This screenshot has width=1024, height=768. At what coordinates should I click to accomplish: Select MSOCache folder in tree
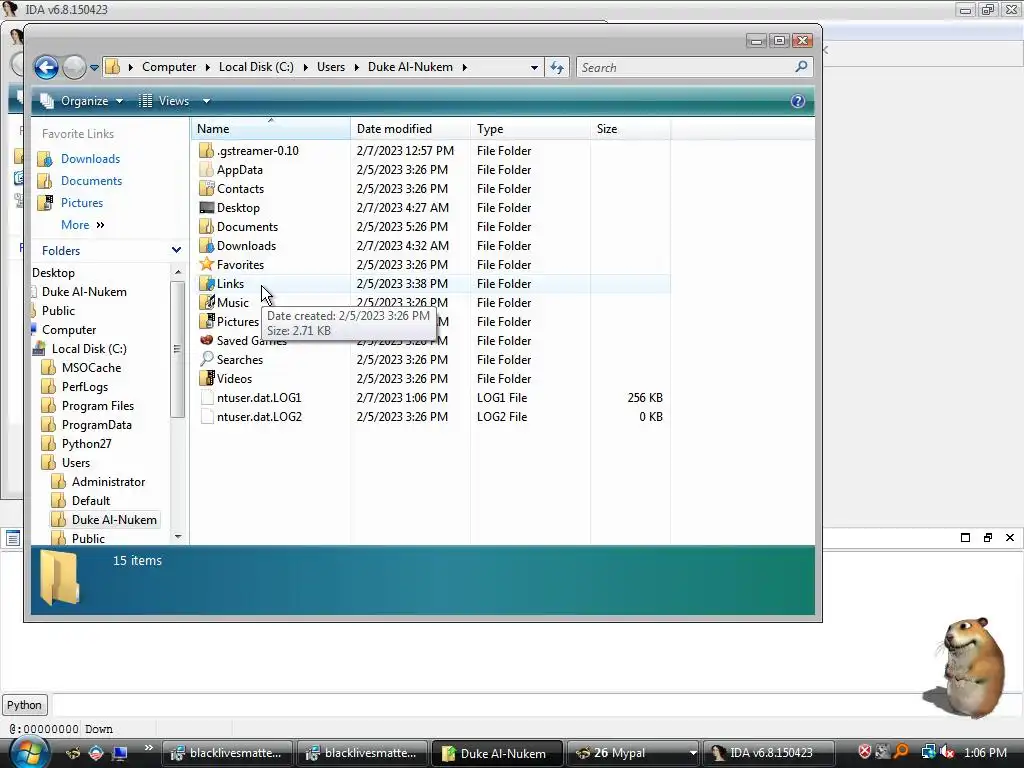91,368
